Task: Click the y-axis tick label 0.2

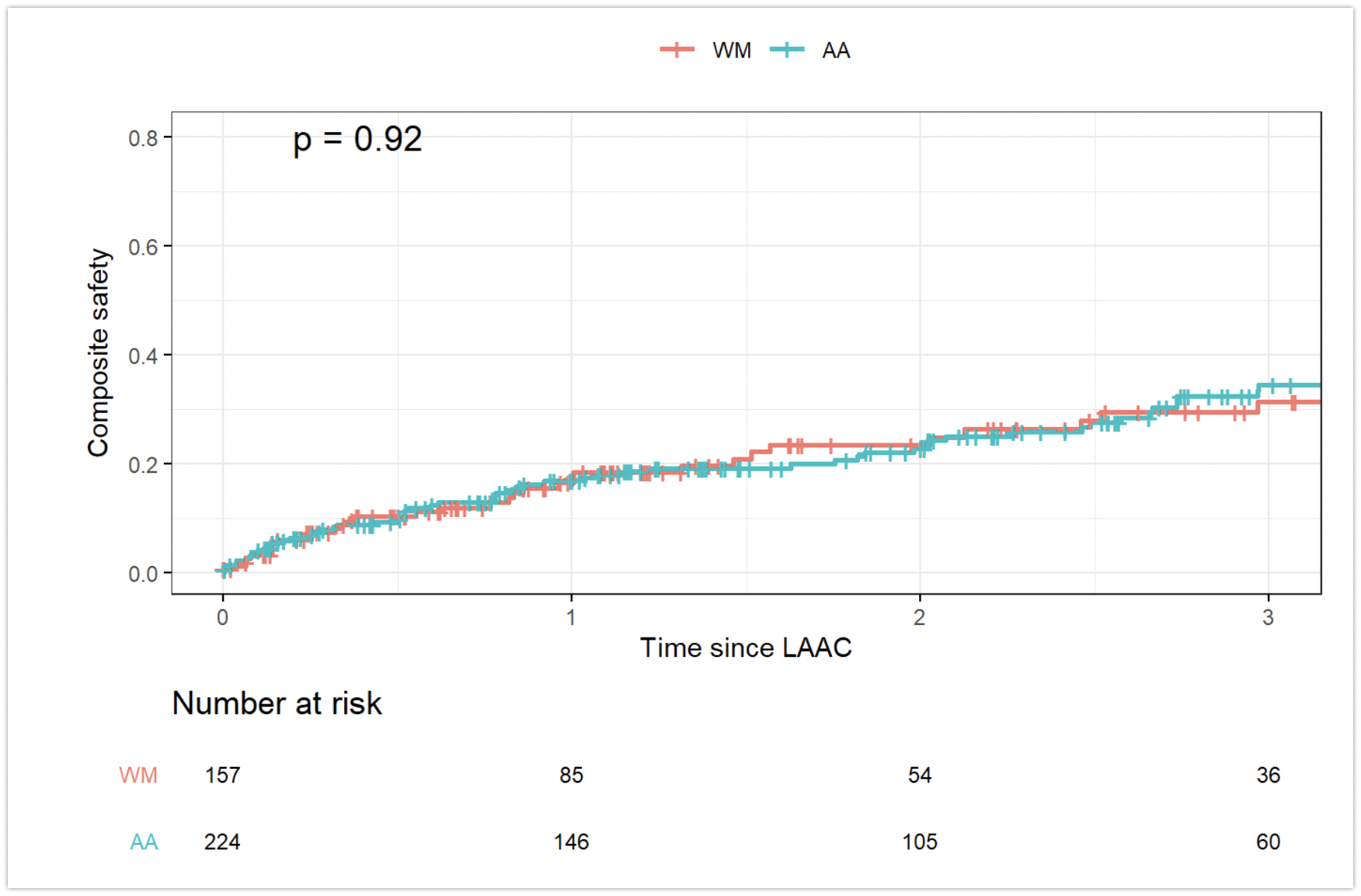Action: [x=143, y=465]
